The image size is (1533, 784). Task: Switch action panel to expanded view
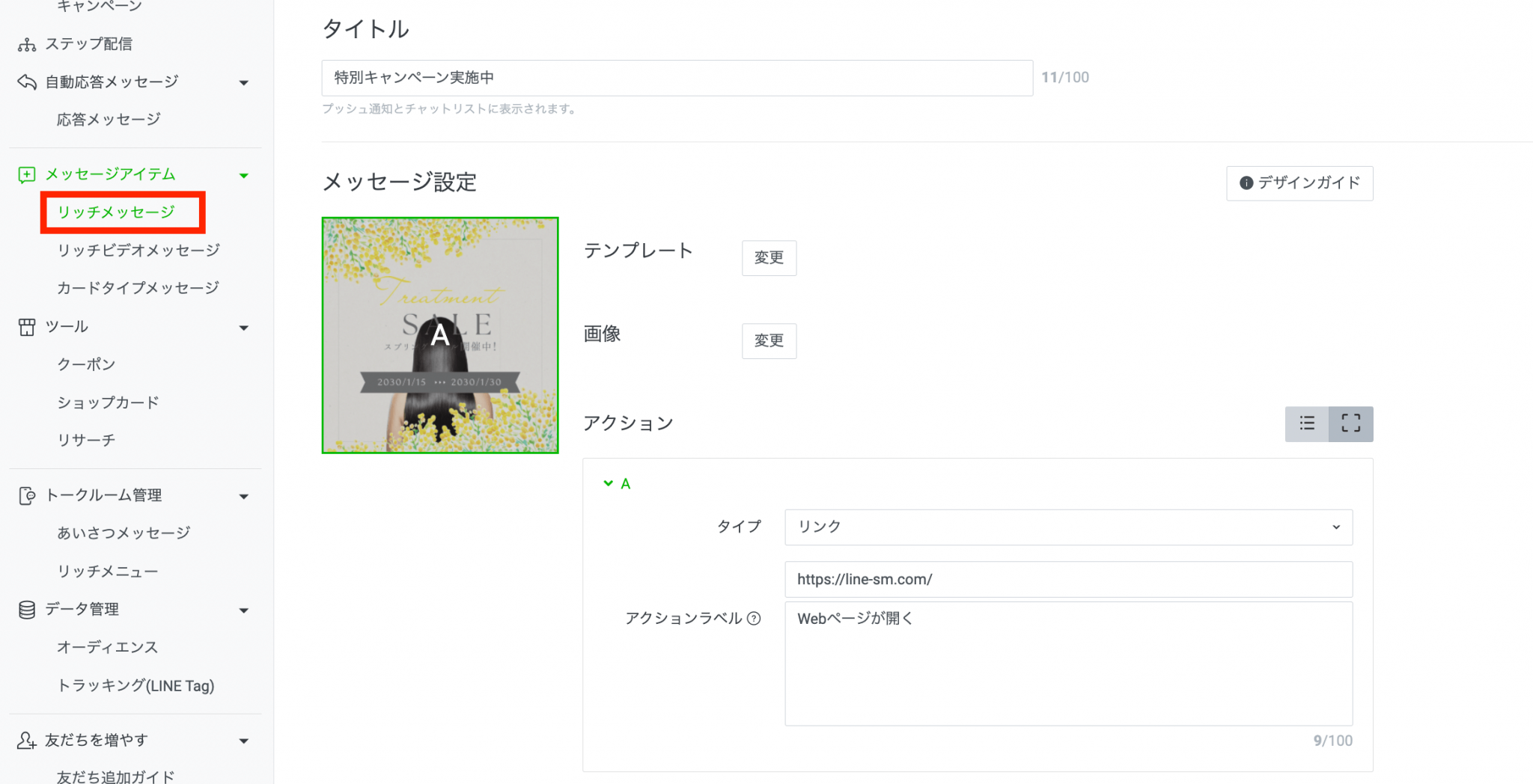pyautogui.click(x=1350, y=423)
